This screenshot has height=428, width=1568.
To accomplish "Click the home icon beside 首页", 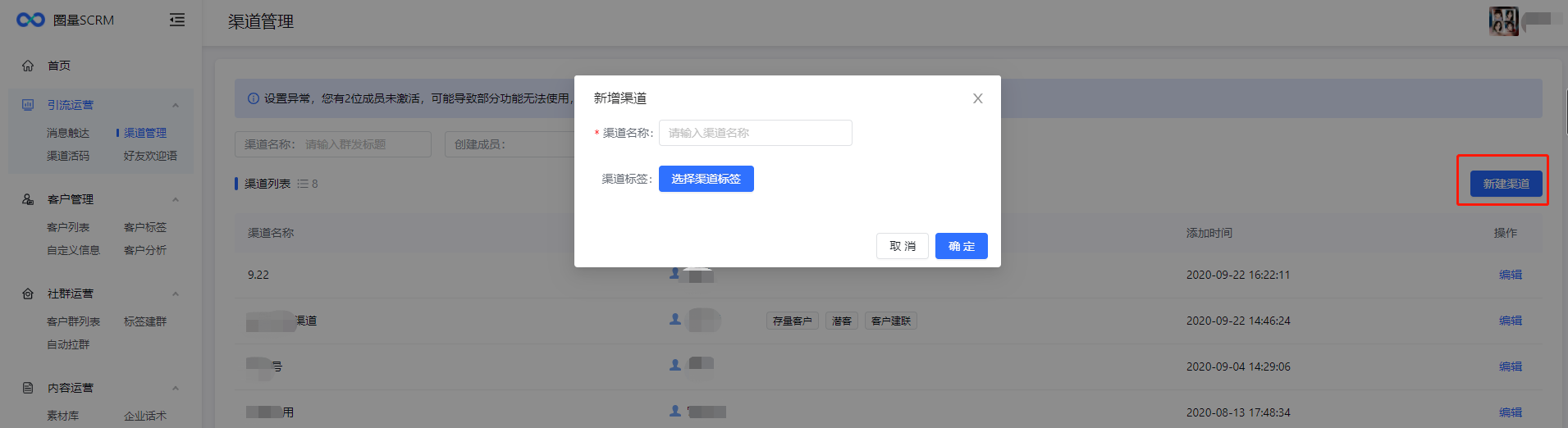I will click(28, 66).
